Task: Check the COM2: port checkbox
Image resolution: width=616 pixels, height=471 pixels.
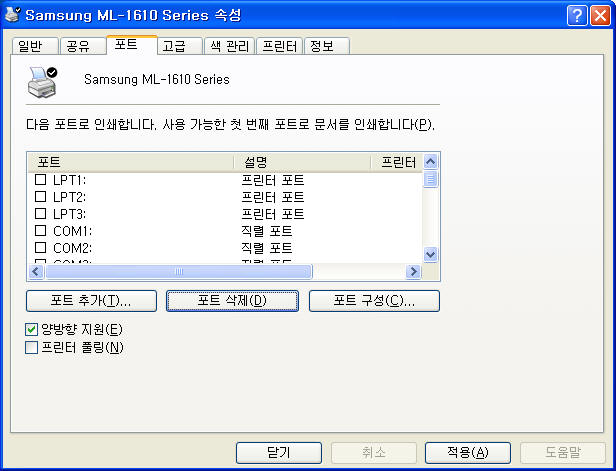Action: click(40, 247)
